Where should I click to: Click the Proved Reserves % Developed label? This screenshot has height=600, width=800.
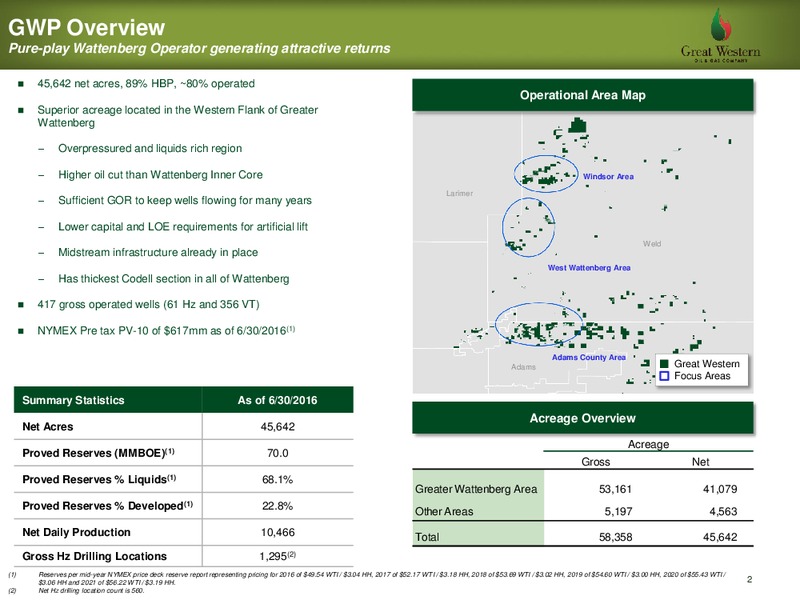[108, 506]
